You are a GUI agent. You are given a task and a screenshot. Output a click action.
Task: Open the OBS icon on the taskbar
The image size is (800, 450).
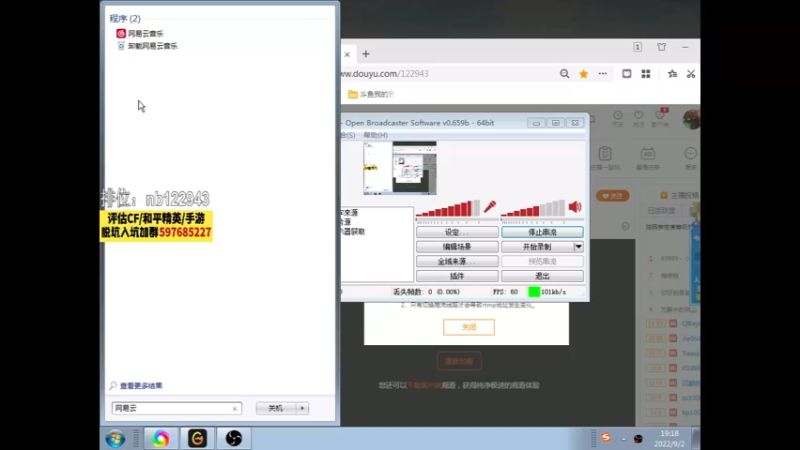(234, 438)
